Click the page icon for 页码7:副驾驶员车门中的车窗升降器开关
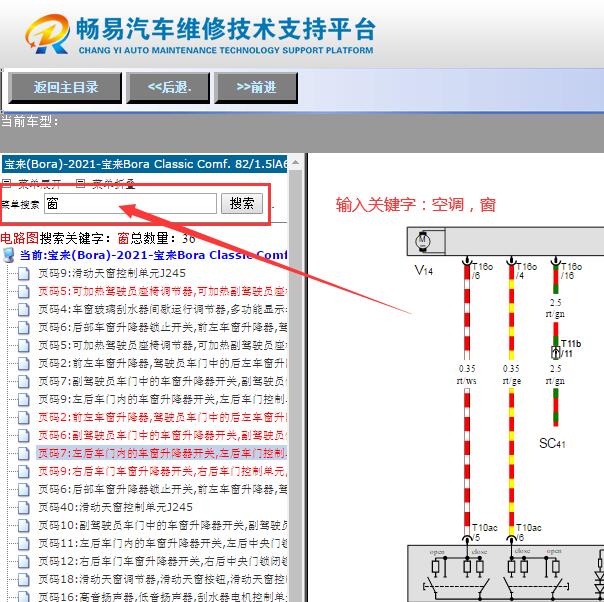 click(23, 382)
